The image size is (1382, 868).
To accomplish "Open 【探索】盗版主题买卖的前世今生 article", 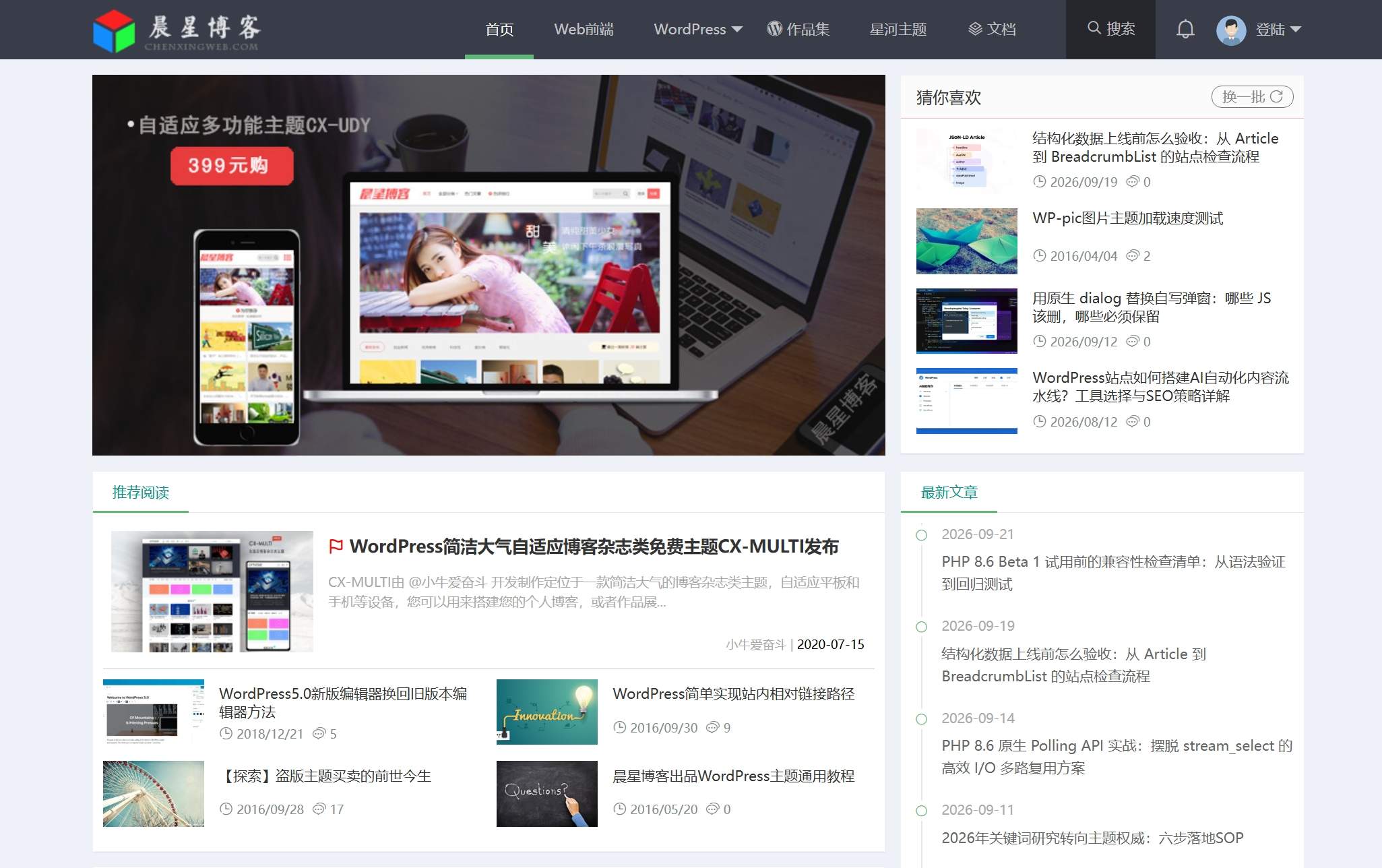I will coord(325,776).
